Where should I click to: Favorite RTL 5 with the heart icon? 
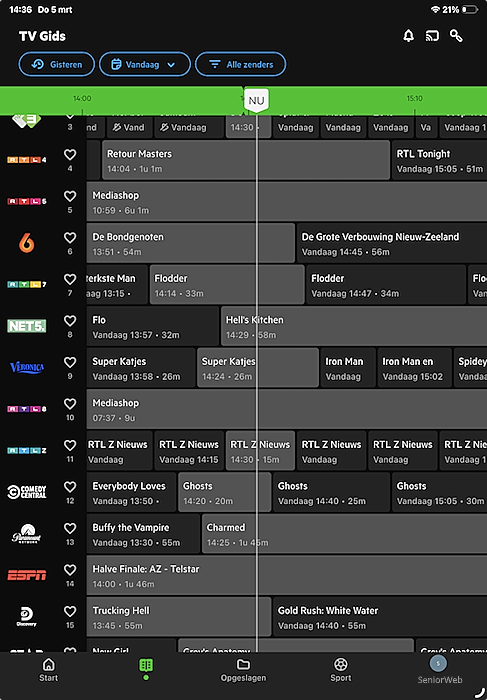70,196
